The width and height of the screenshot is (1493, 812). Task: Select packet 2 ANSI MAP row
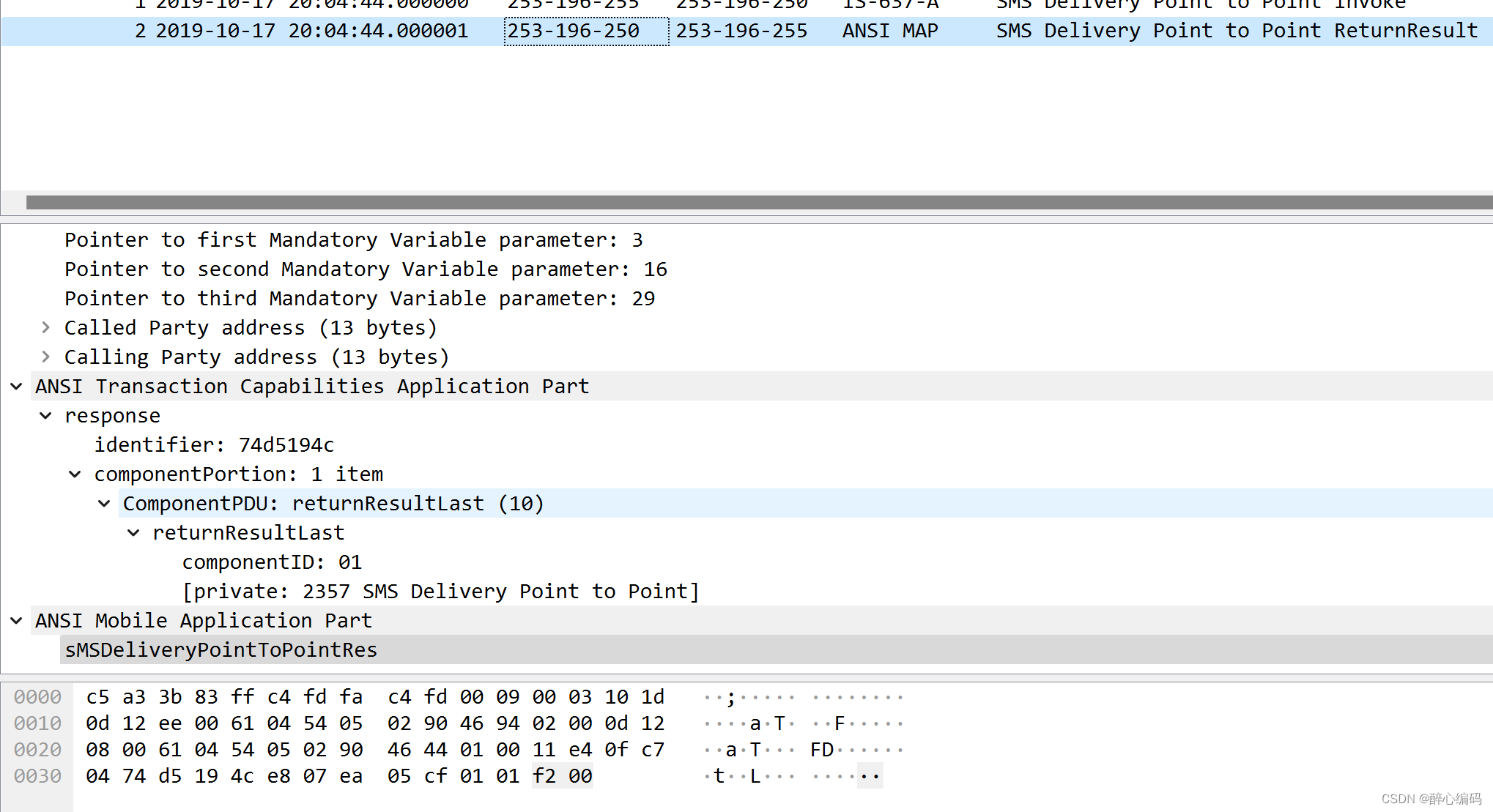point(746,31)
